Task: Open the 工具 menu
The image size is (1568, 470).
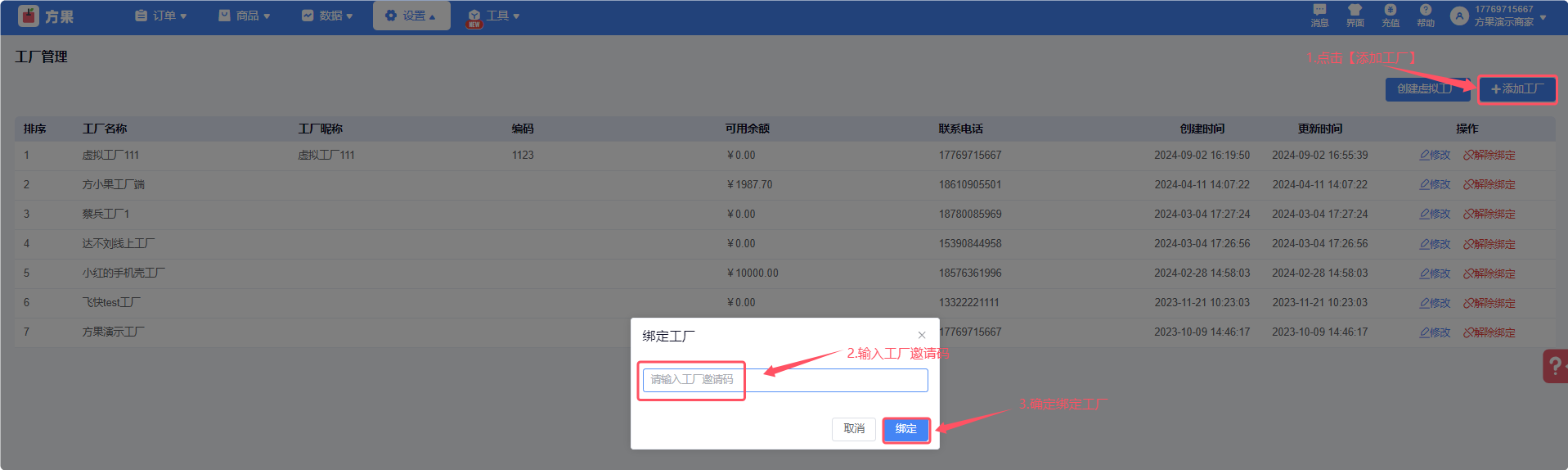Action: tap(494, 16)
